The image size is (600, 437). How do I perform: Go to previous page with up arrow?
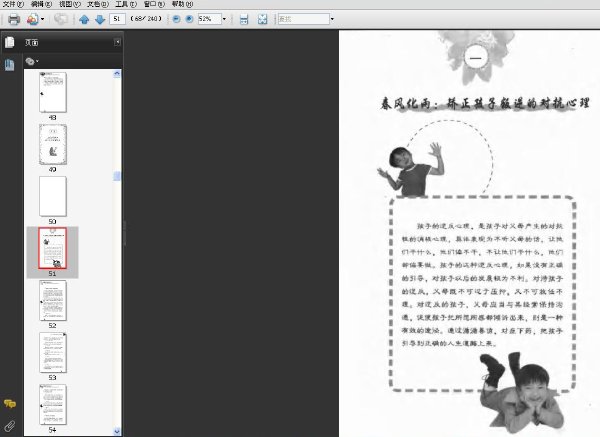pyautogui.click(x=84, y=19)
